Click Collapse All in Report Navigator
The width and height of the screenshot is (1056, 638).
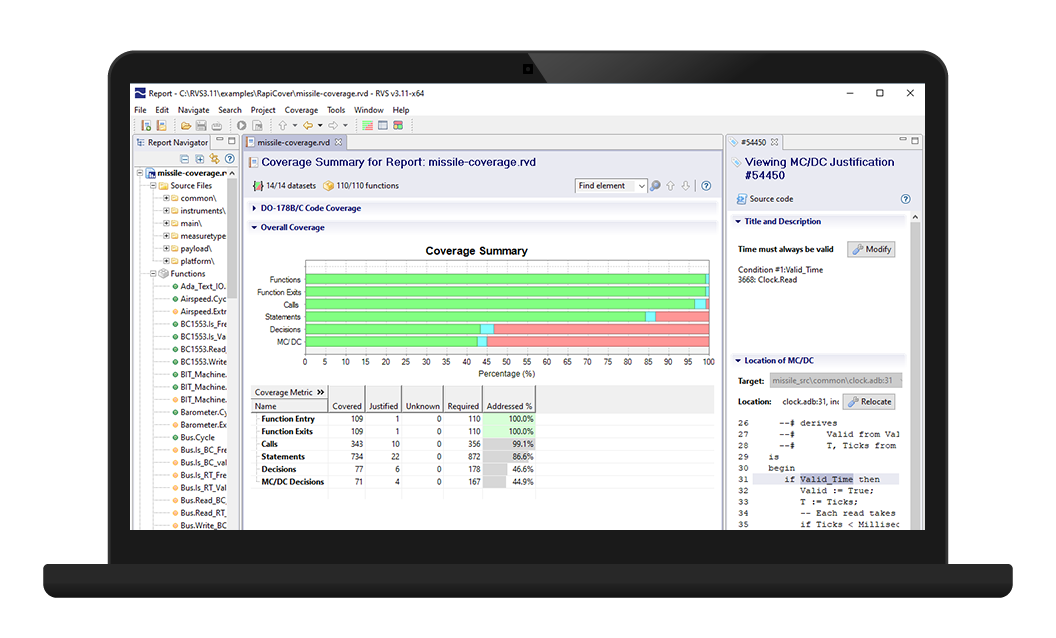pos(185,159)
